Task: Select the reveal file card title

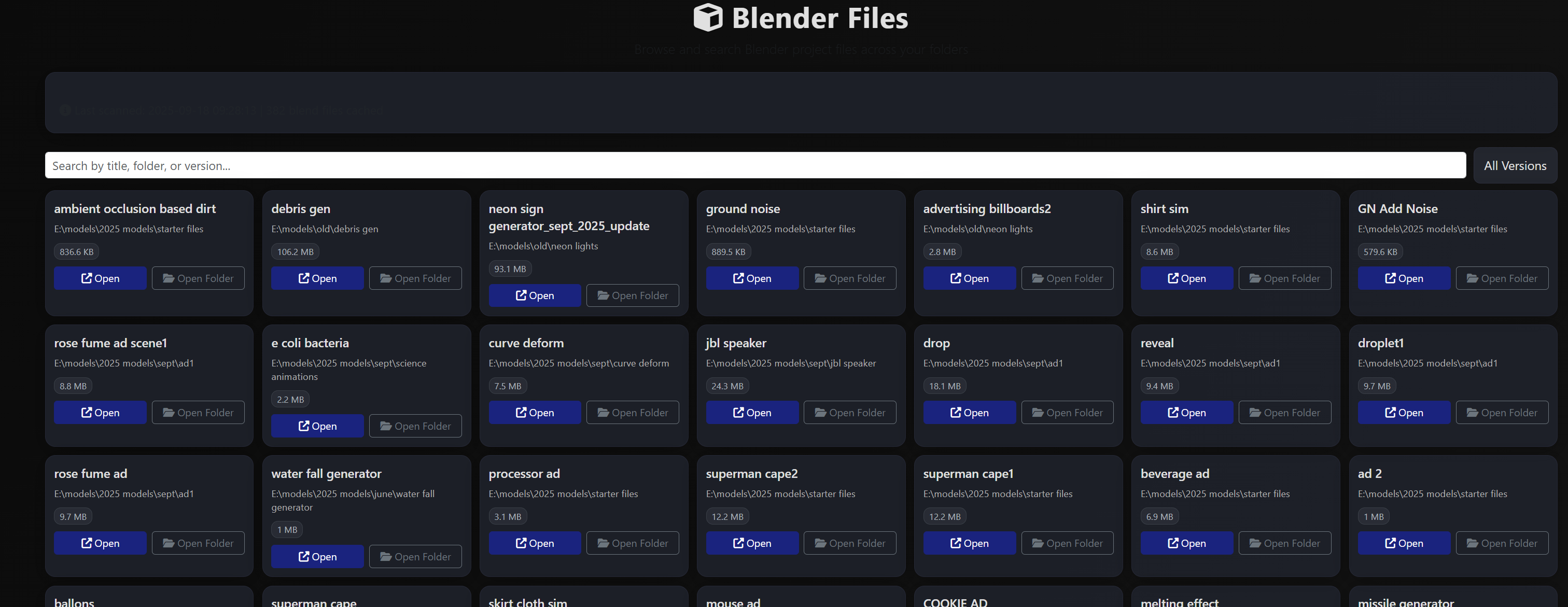Action: 1156,343
